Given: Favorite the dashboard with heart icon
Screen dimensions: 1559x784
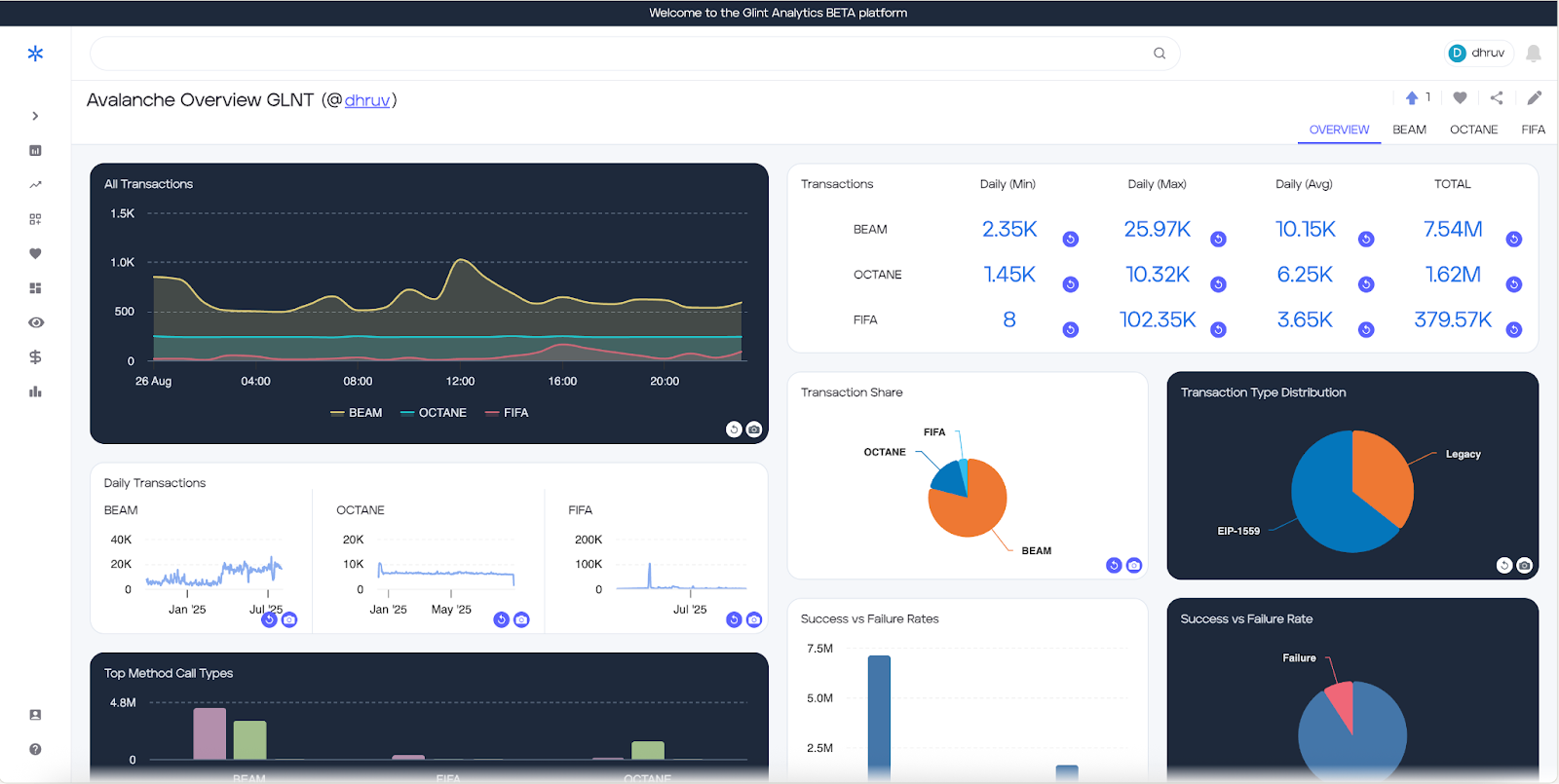Looking at the screenshot, I should point(1460,97).
